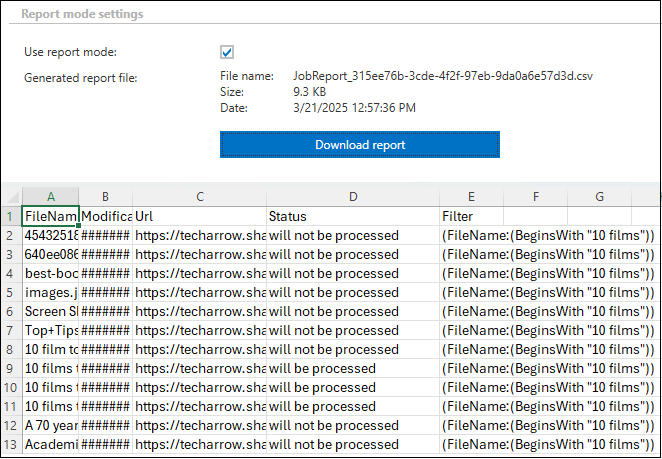Select column F header
Viewport: 662px width, 459px height.
535,197
